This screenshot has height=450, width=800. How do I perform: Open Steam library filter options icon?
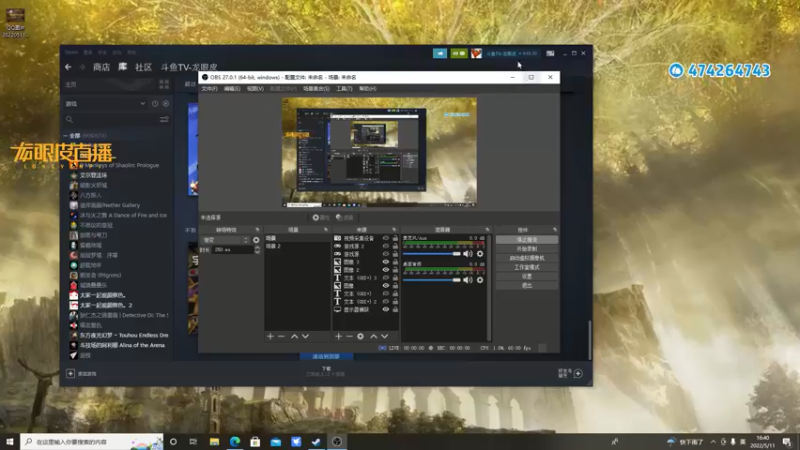164,119
